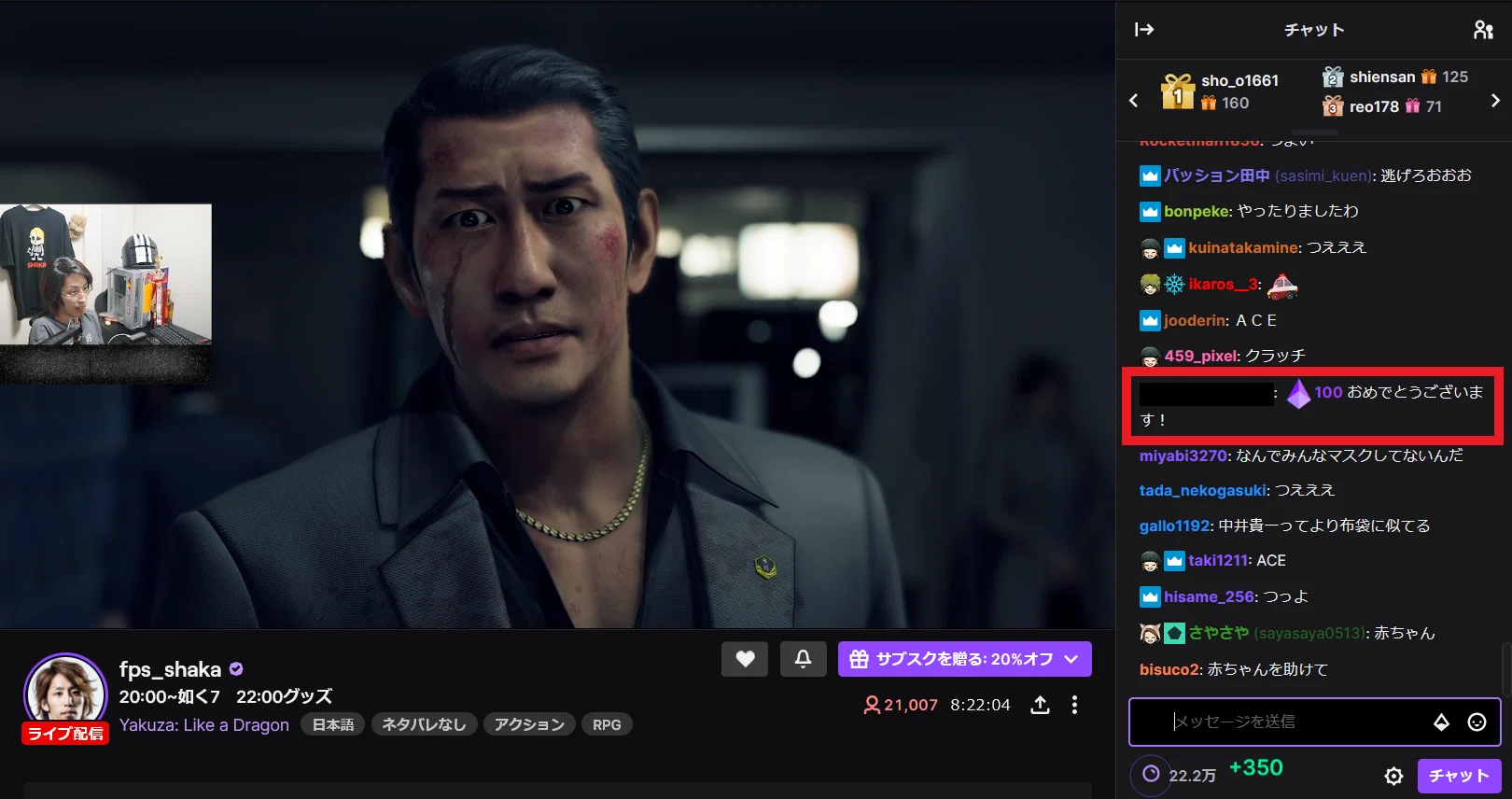Open user gallo1192 in chat
This screenshot has width=1512, height=799.
(x=1174, y=526)
